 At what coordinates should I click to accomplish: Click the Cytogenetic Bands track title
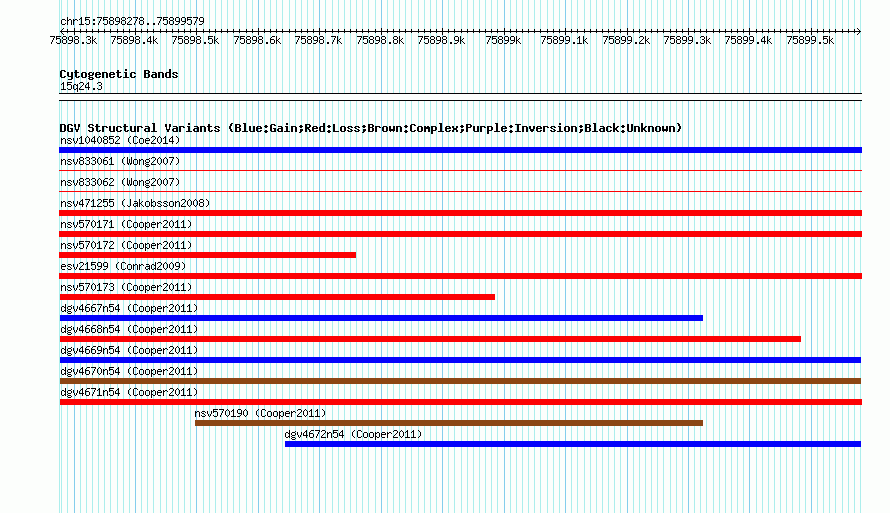tap(119, 74)
